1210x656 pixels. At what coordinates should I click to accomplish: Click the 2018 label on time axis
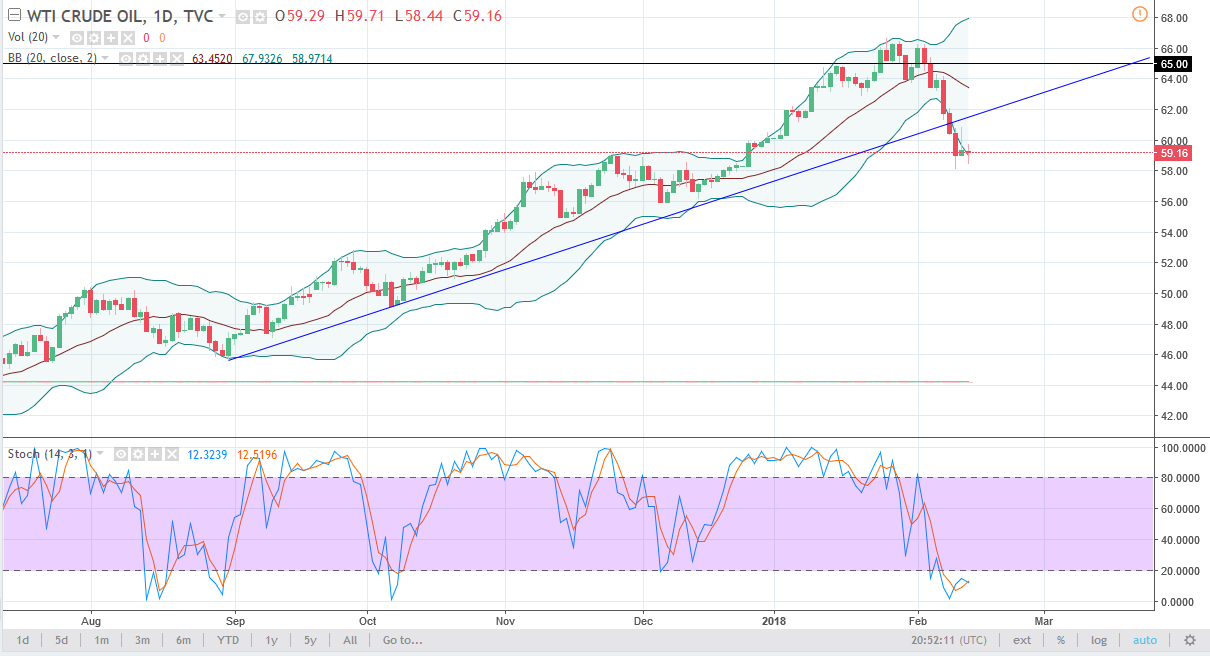(x=775, y=620)
